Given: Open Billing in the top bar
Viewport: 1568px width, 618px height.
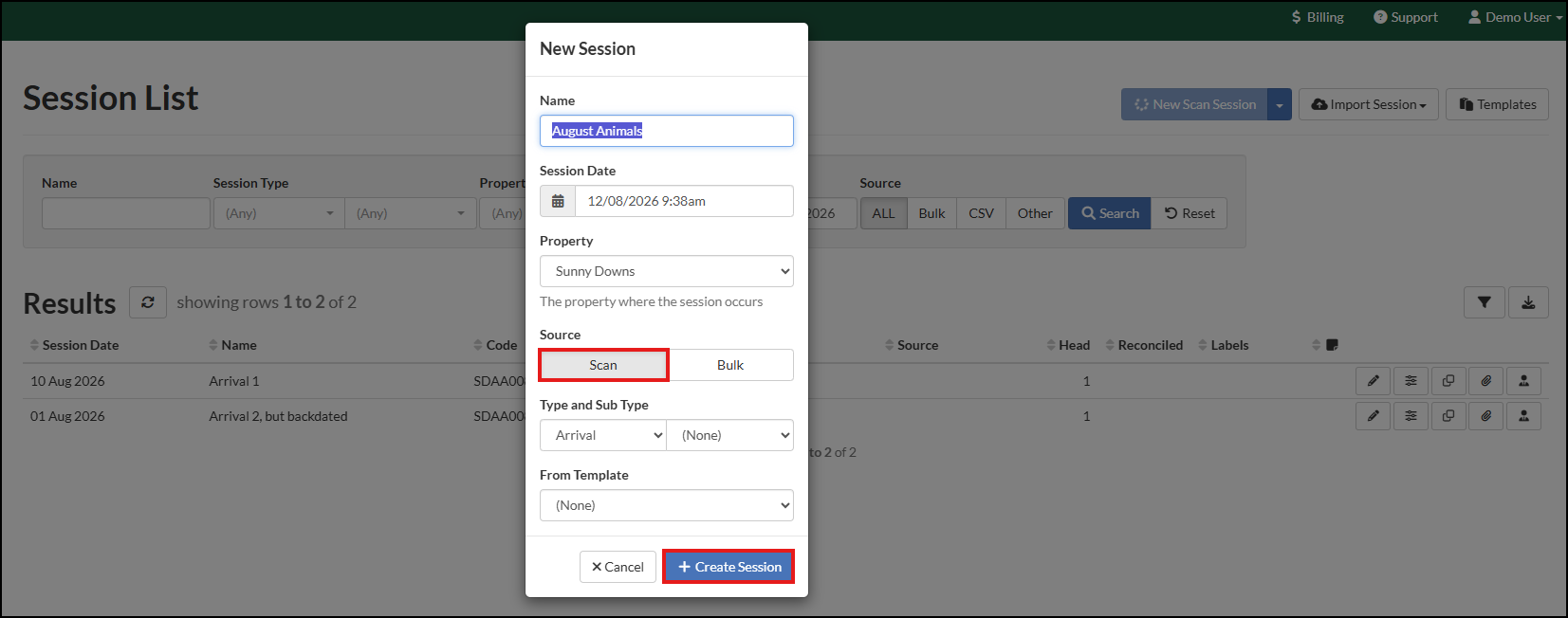Looking at the screenshot, I should [1318, 17].
